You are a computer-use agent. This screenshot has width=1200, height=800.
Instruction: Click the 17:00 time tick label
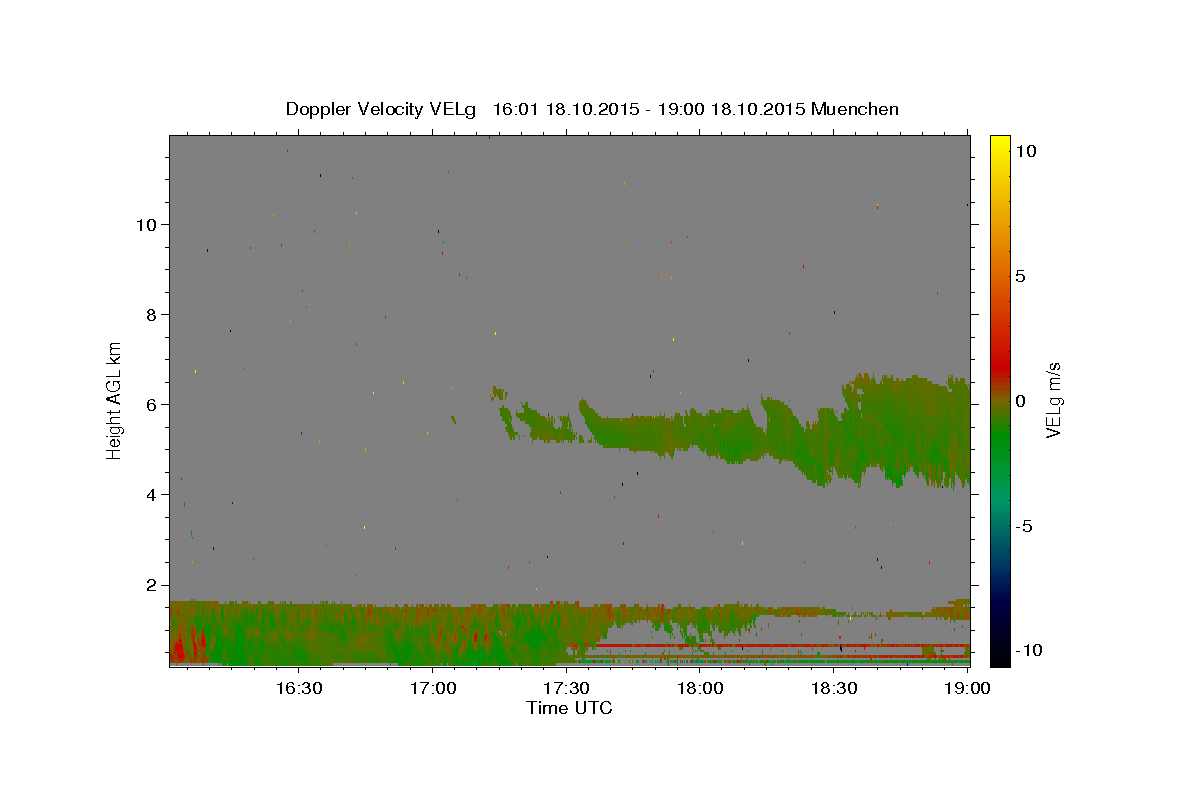coord(432,688)
